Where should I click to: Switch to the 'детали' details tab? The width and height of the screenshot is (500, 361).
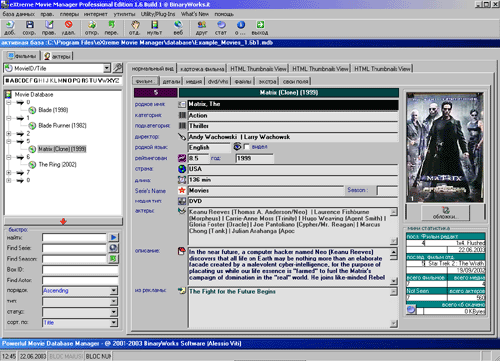pos(172,81)
